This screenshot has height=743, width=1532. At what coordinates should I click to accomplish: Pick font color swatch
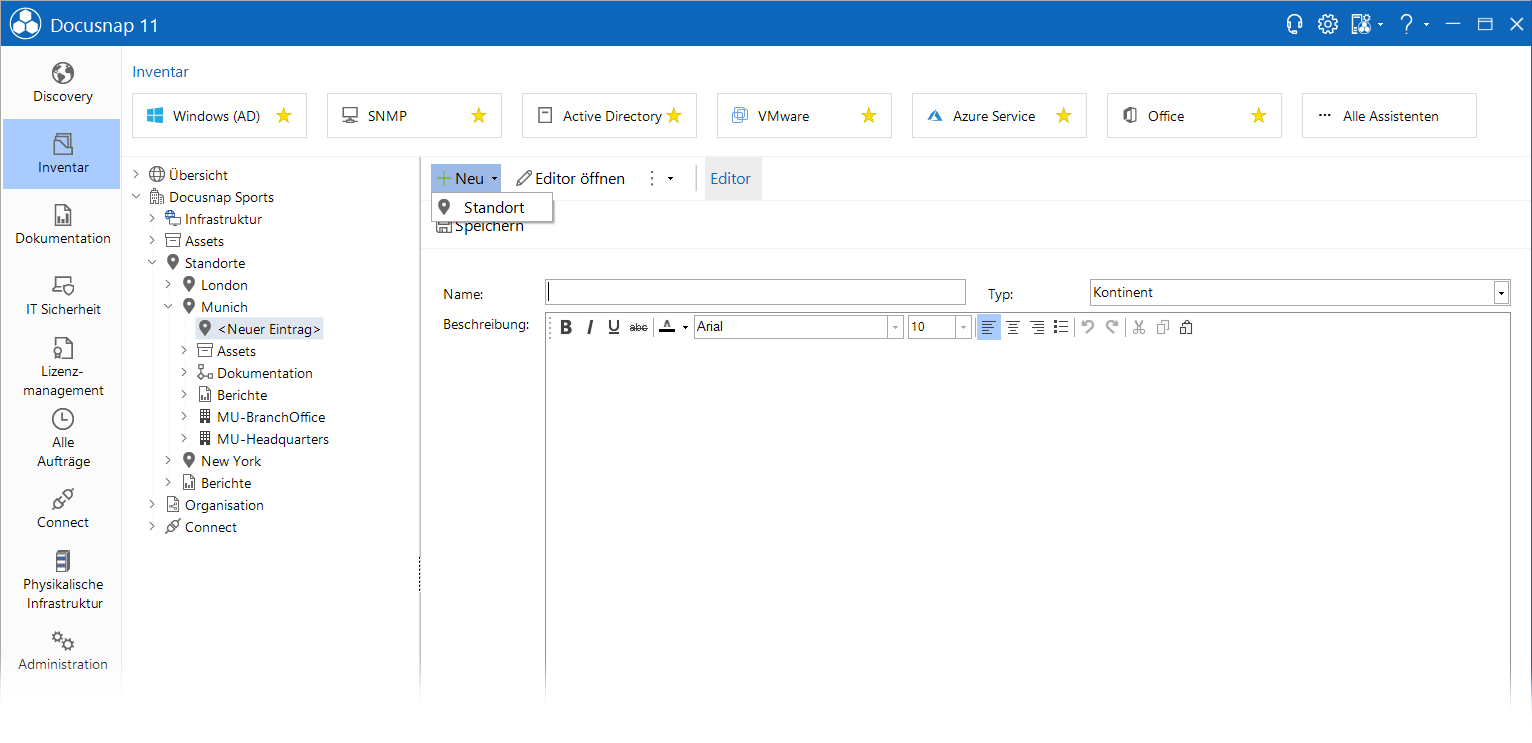(667, 327)
